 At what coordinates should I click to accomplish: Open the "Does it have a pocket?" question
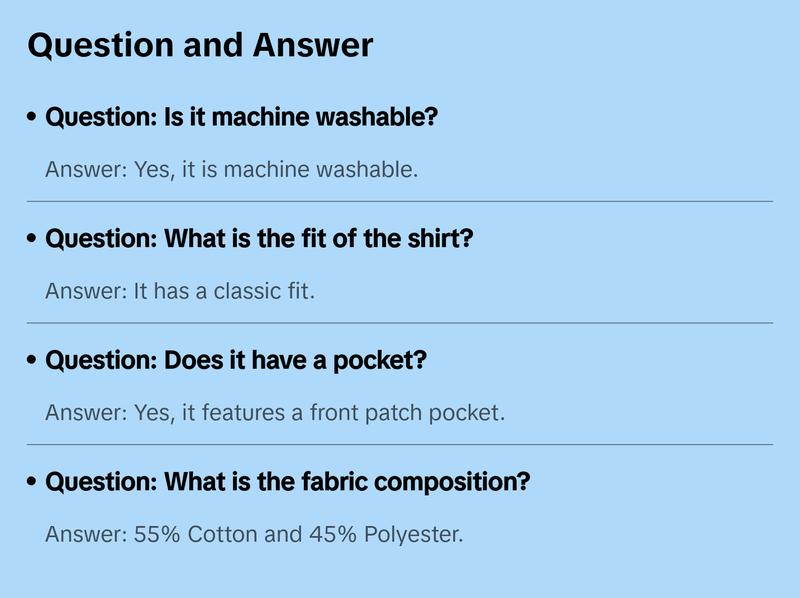[236, 361]
